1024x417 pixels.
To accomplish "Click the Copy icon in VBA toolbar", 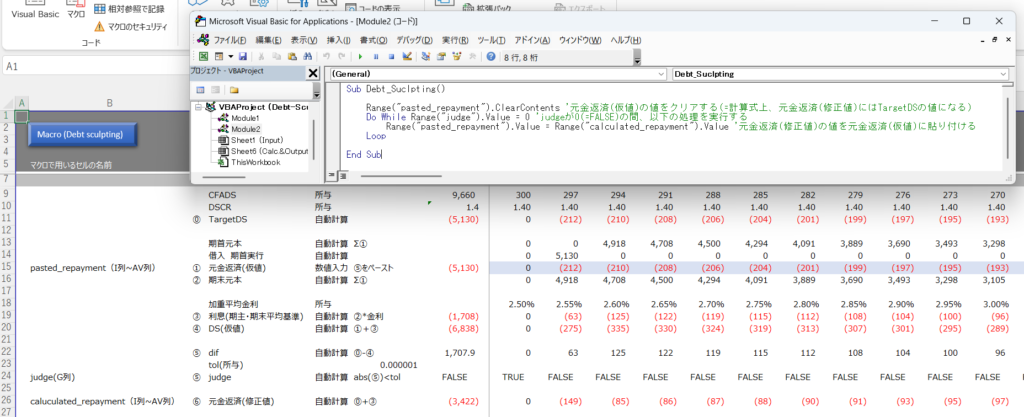I will [x=277, y=57].
